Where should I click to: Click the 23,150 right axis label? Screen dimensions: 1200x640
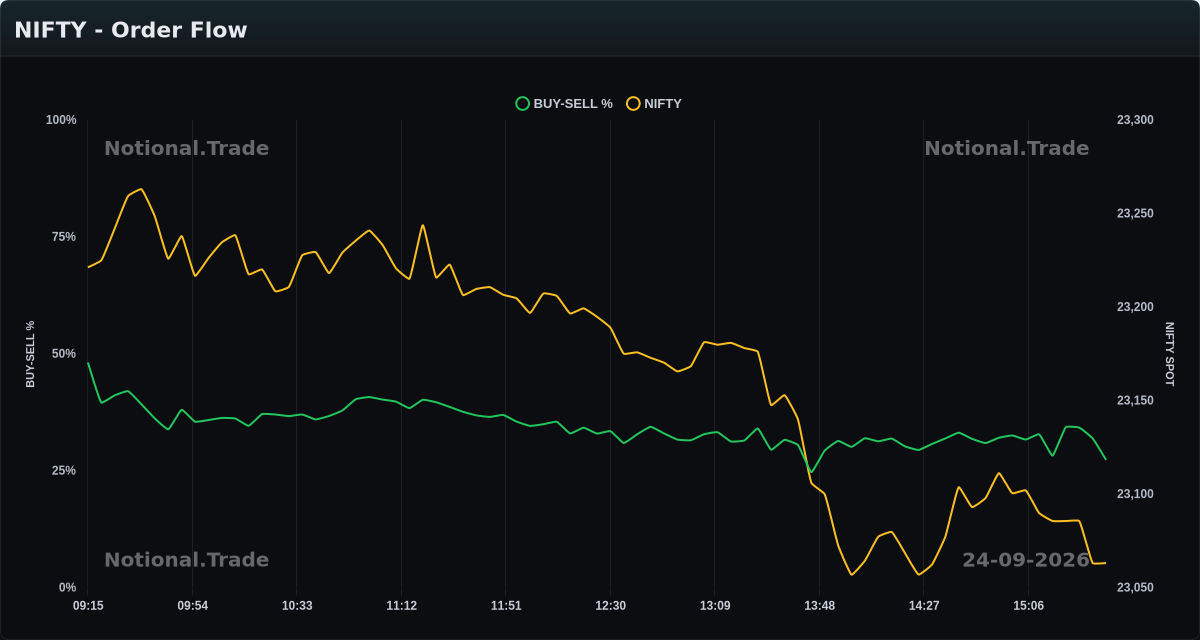[1135, 401]
